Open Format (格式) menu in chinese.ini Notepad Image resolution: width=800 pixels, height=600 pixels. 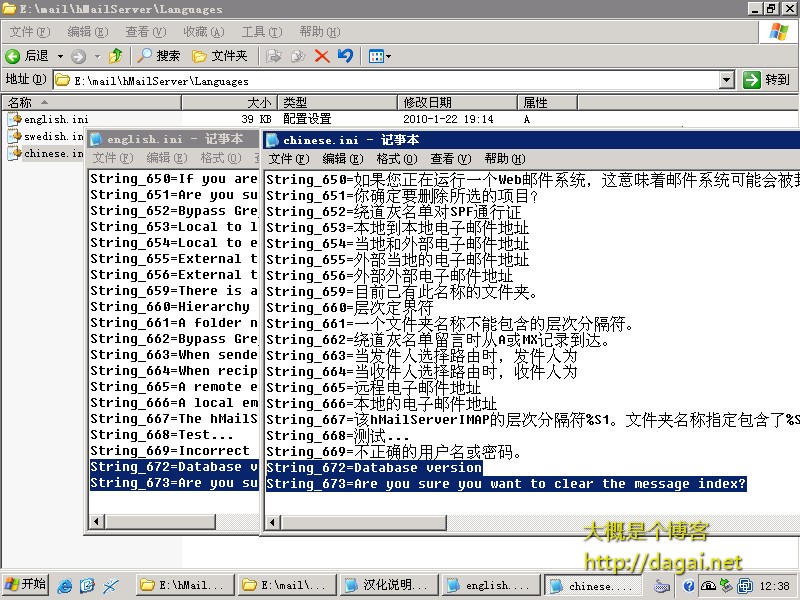[397, 159]
